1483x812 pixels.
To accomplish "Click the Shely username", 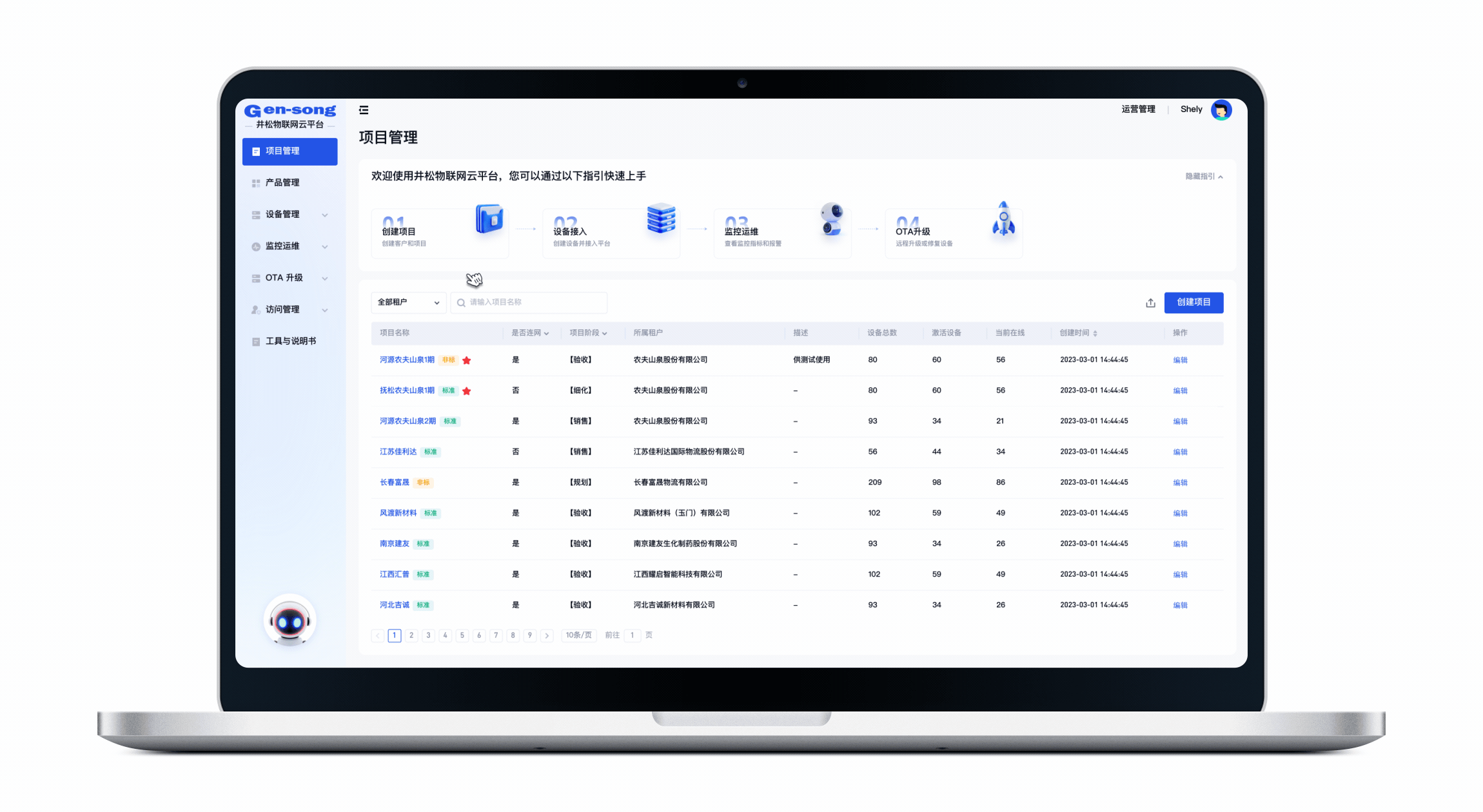I will coord(1191,110).
